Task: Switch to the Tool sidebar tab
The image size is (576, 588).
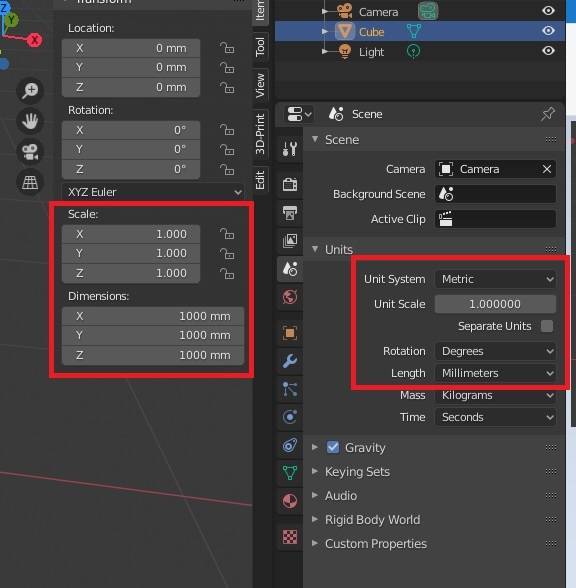Action: coord(260,47)
